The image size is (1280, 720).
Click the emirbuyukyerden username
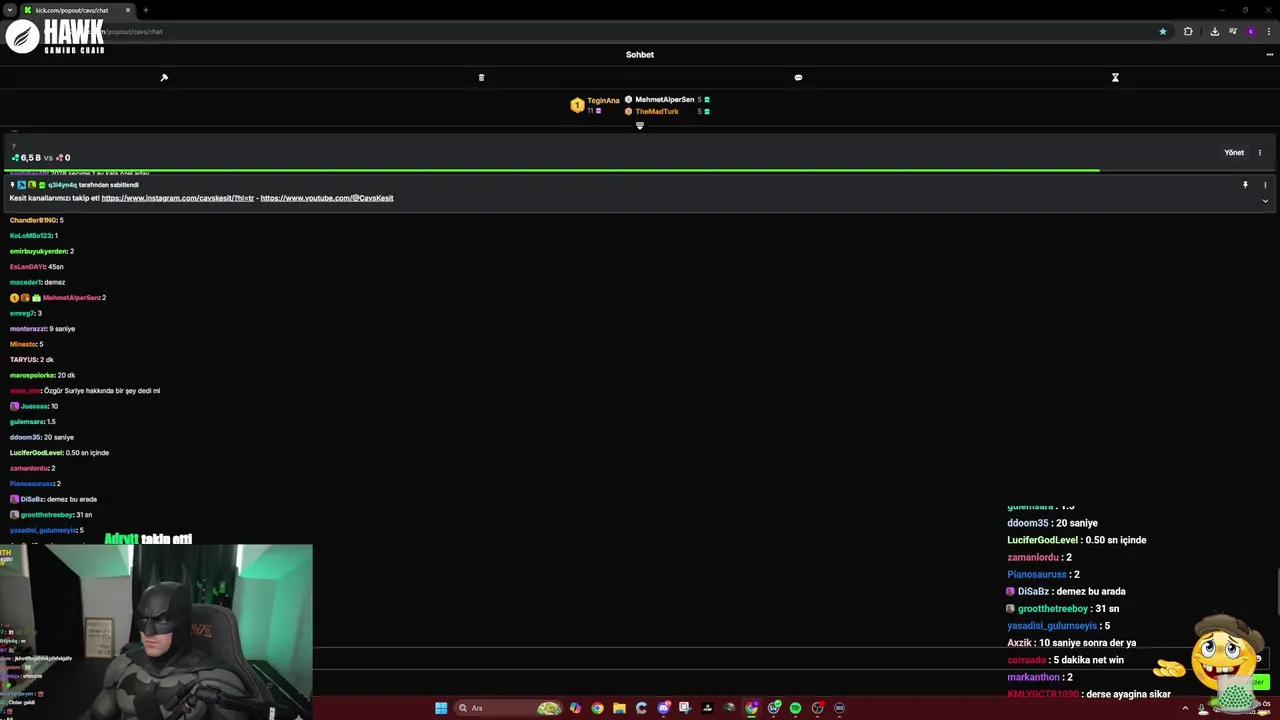pyautogui.click(x=39, y=251)
